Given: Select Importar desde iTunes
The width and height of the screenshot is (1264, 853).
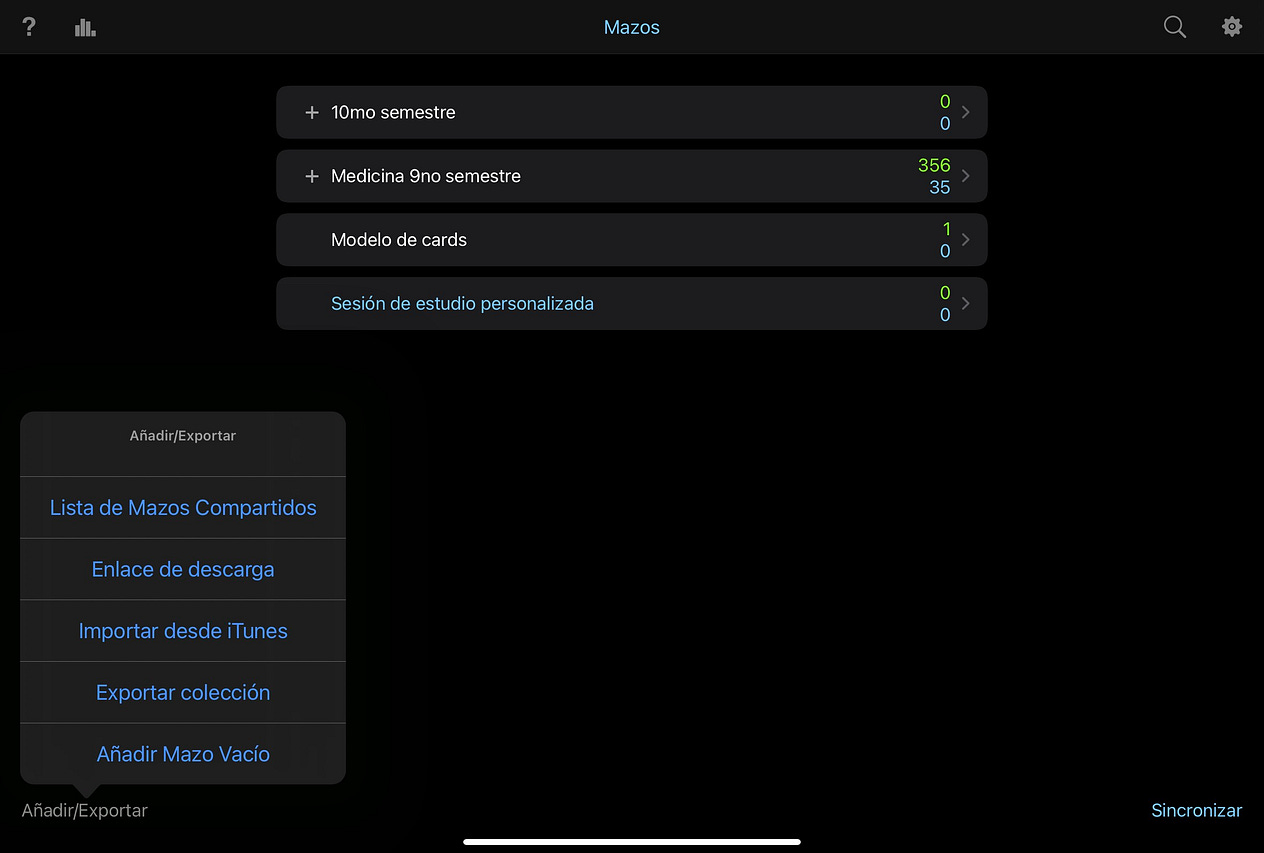Looking at the screenshot, I should point(183,630).
